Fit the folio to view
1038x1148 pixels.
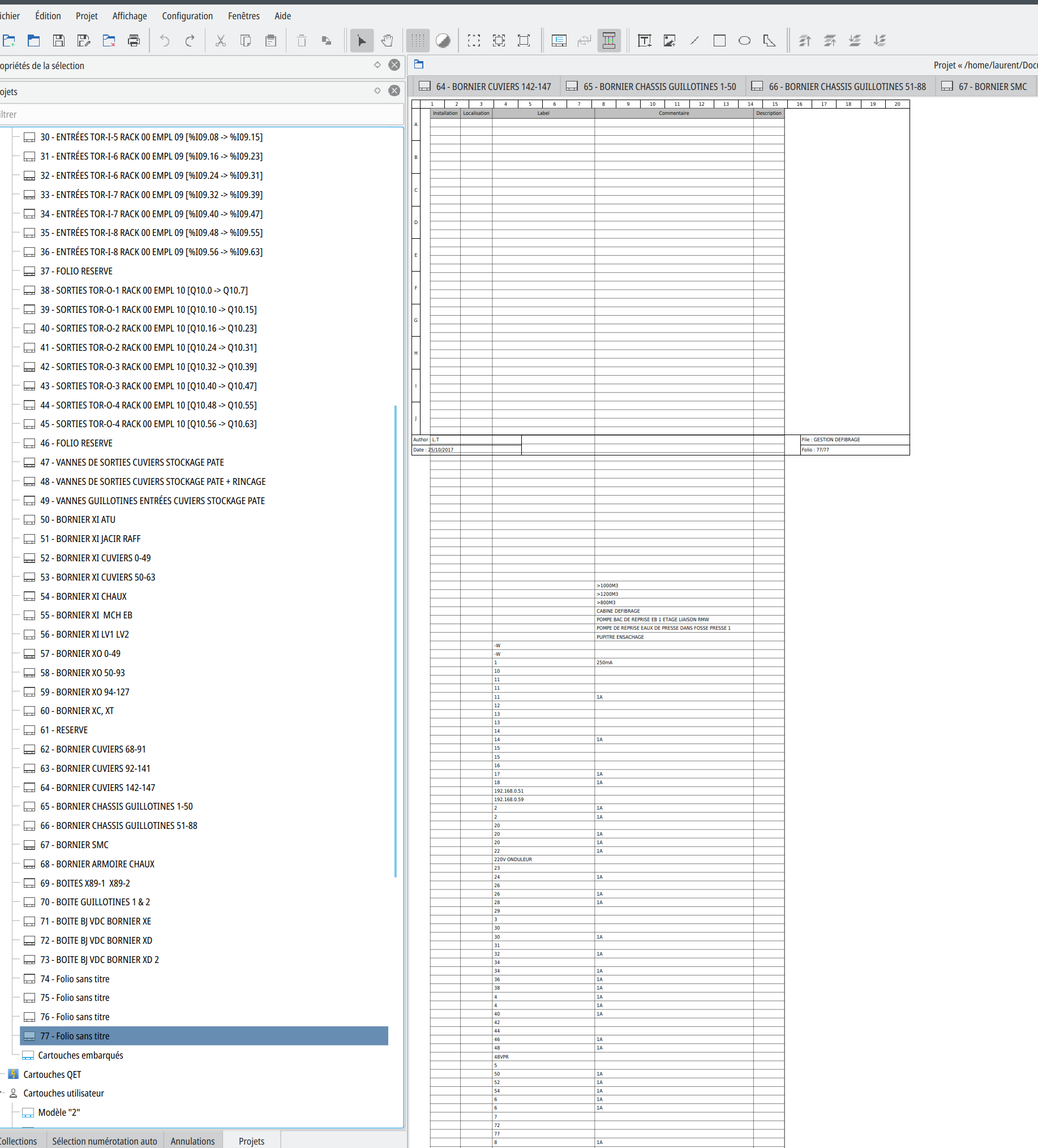point(524,40)
